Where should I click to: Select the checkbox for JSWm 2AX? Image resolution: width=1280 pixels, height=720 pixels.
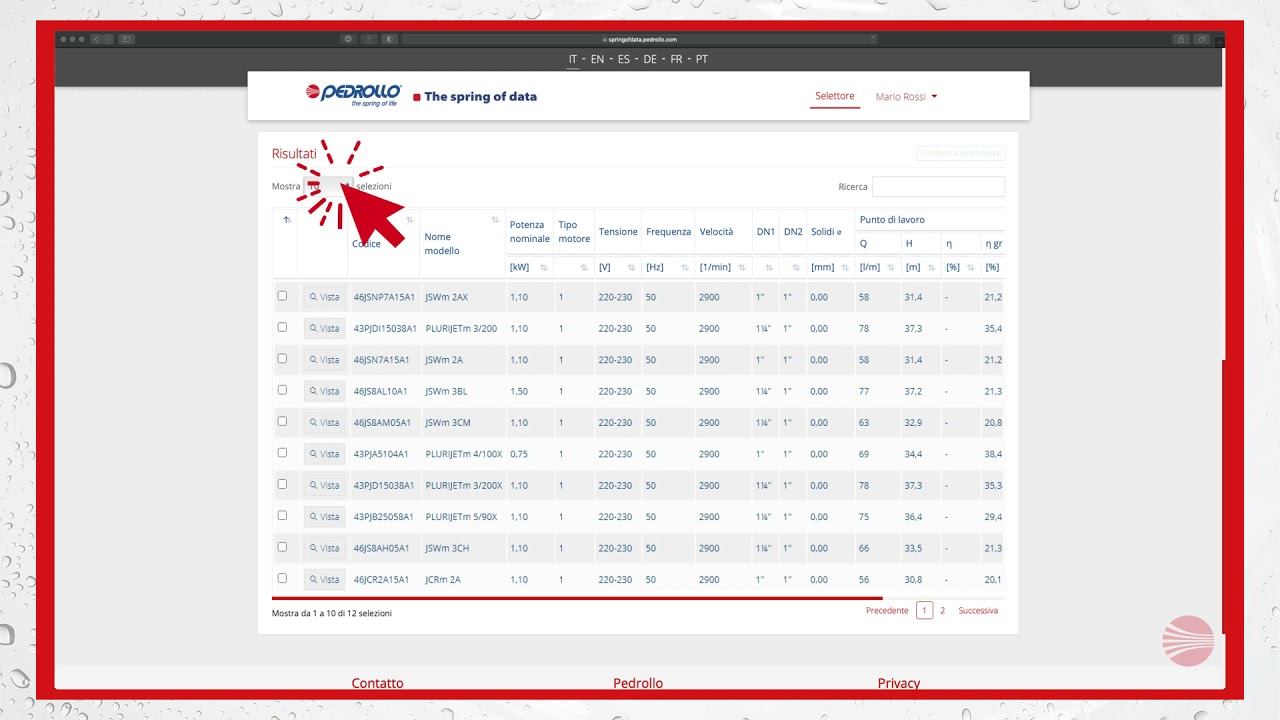pyautogui.click(x=282, y=296)
